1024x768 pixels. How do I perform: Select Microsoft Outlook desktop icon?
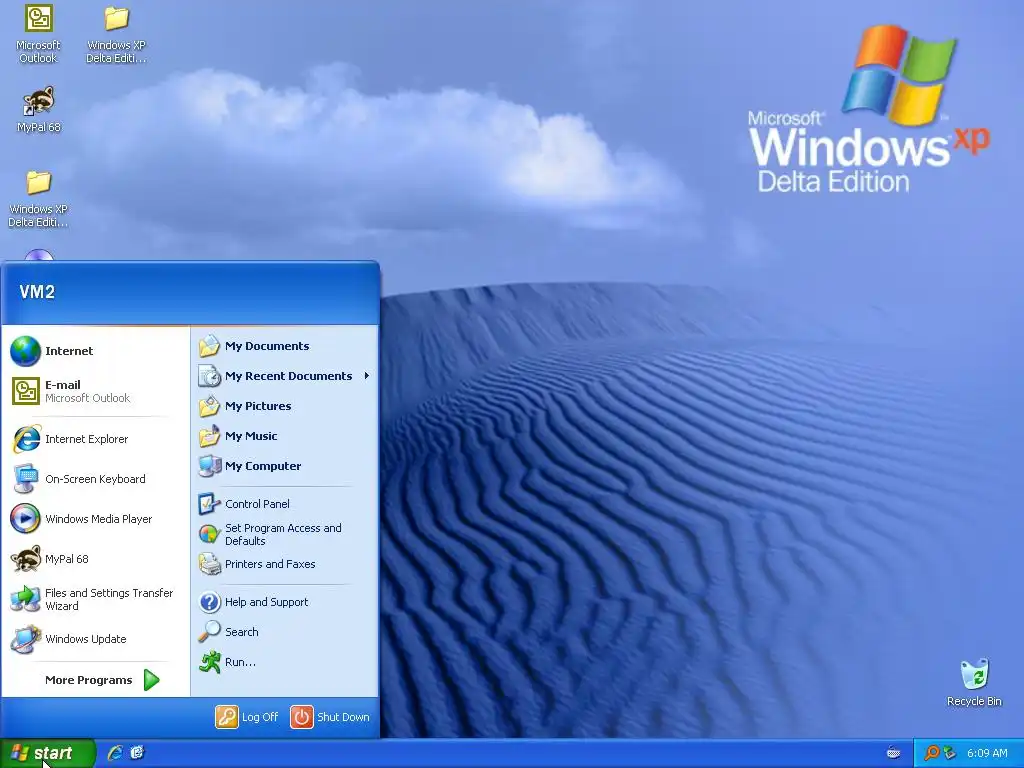point(39,34)
